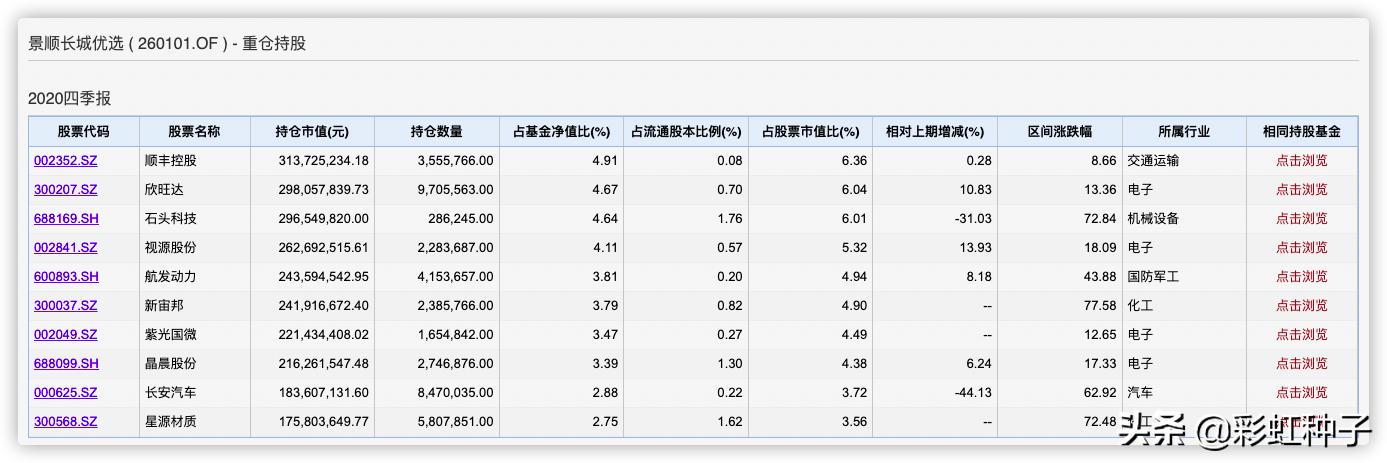Select the 持仓数量 column header
This screenshot has height=463, width=1387.
(x=436, y=131)
